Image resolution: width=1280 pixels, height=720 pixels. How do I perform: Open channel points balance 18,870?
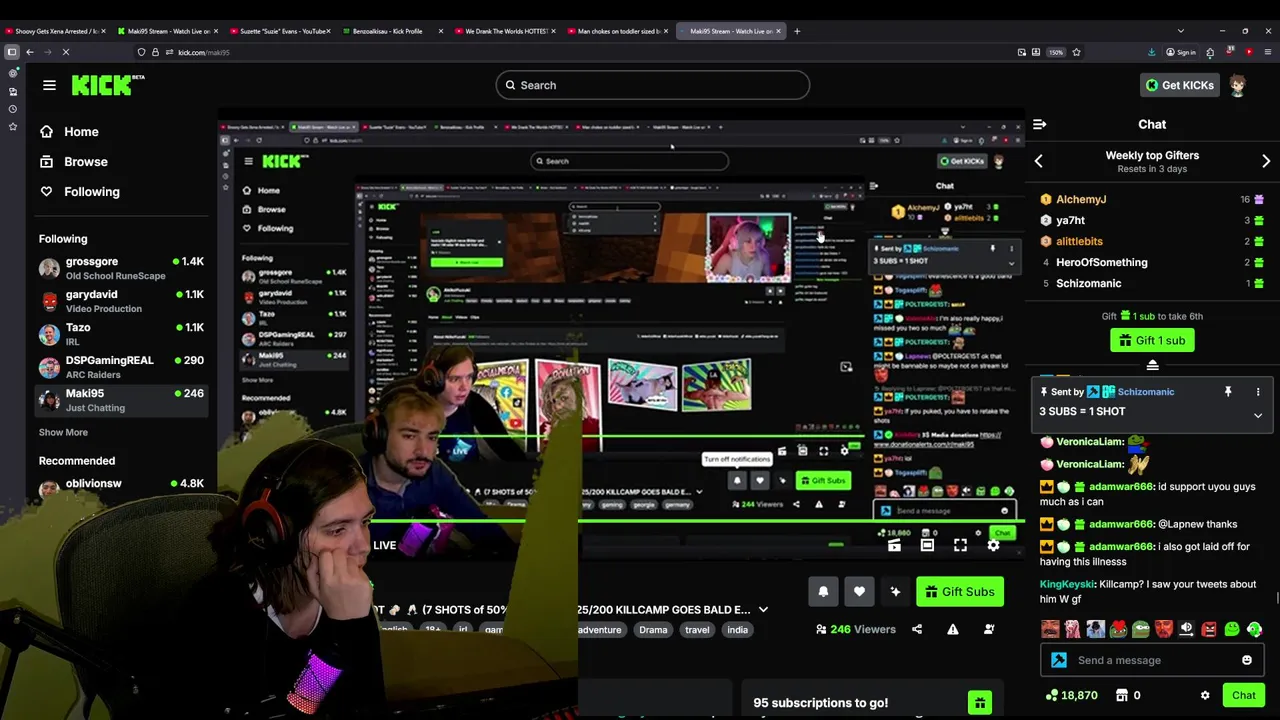[1071, 695]
